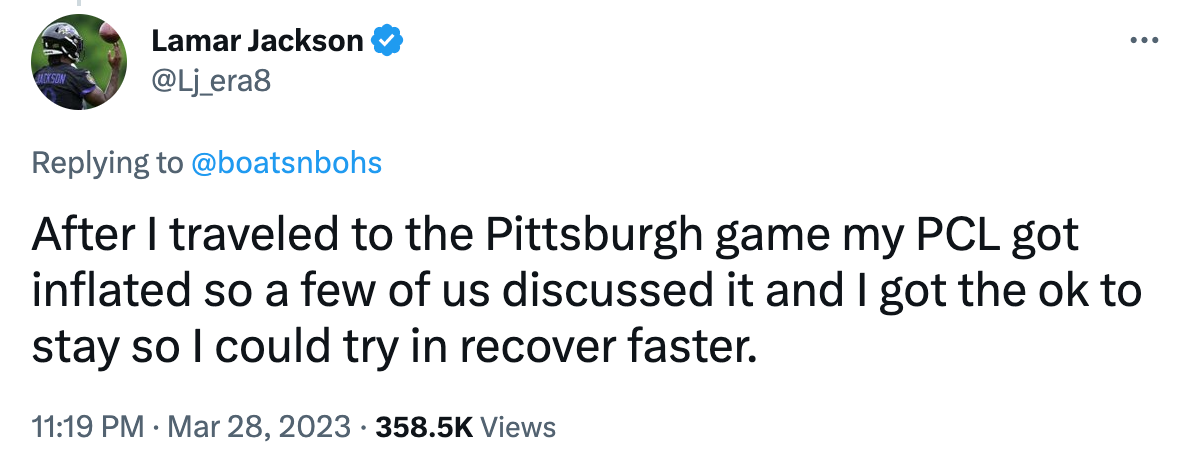
Task: Visit the @boatsnbohs mention link
Action: coord(286,163)
